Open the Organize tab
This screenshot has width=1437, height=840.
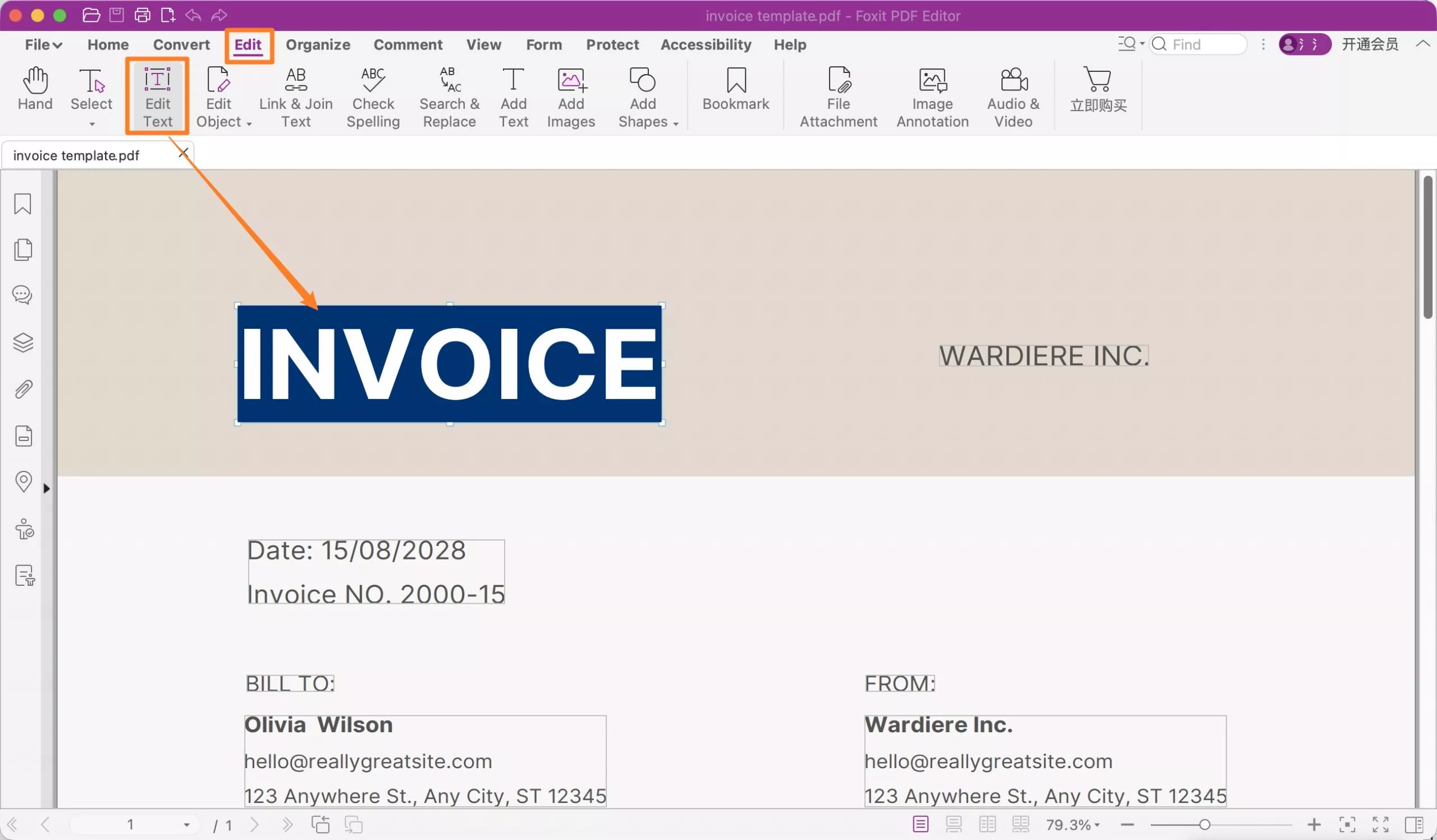click(318, 44)
